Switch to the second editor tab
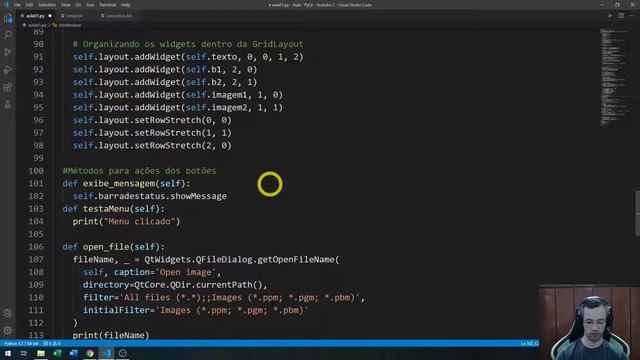Image resolution: width=640 pixels, height=360 pixels. point(74,16)
